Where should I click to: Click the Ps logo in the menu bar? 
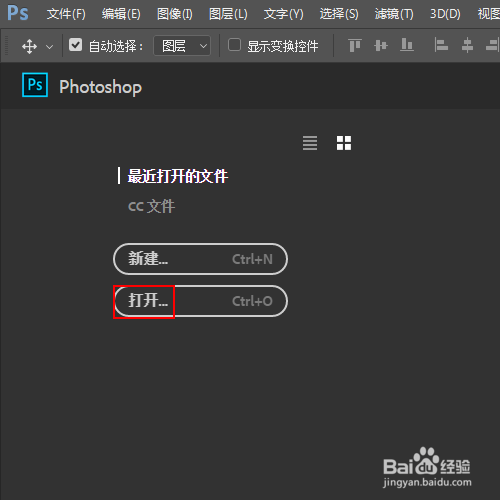[x=18, y=13]
